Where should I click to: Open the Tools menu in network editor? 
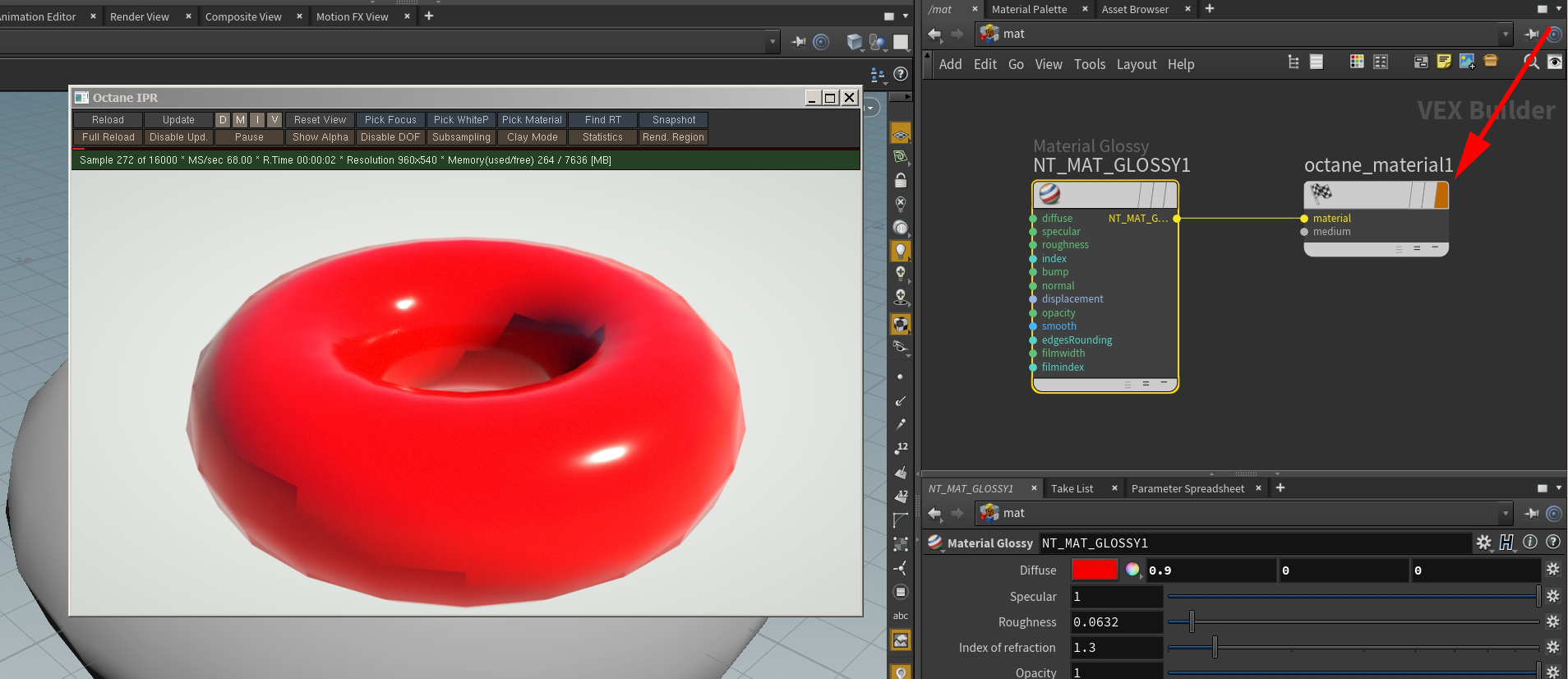[x=1090, y=64]
